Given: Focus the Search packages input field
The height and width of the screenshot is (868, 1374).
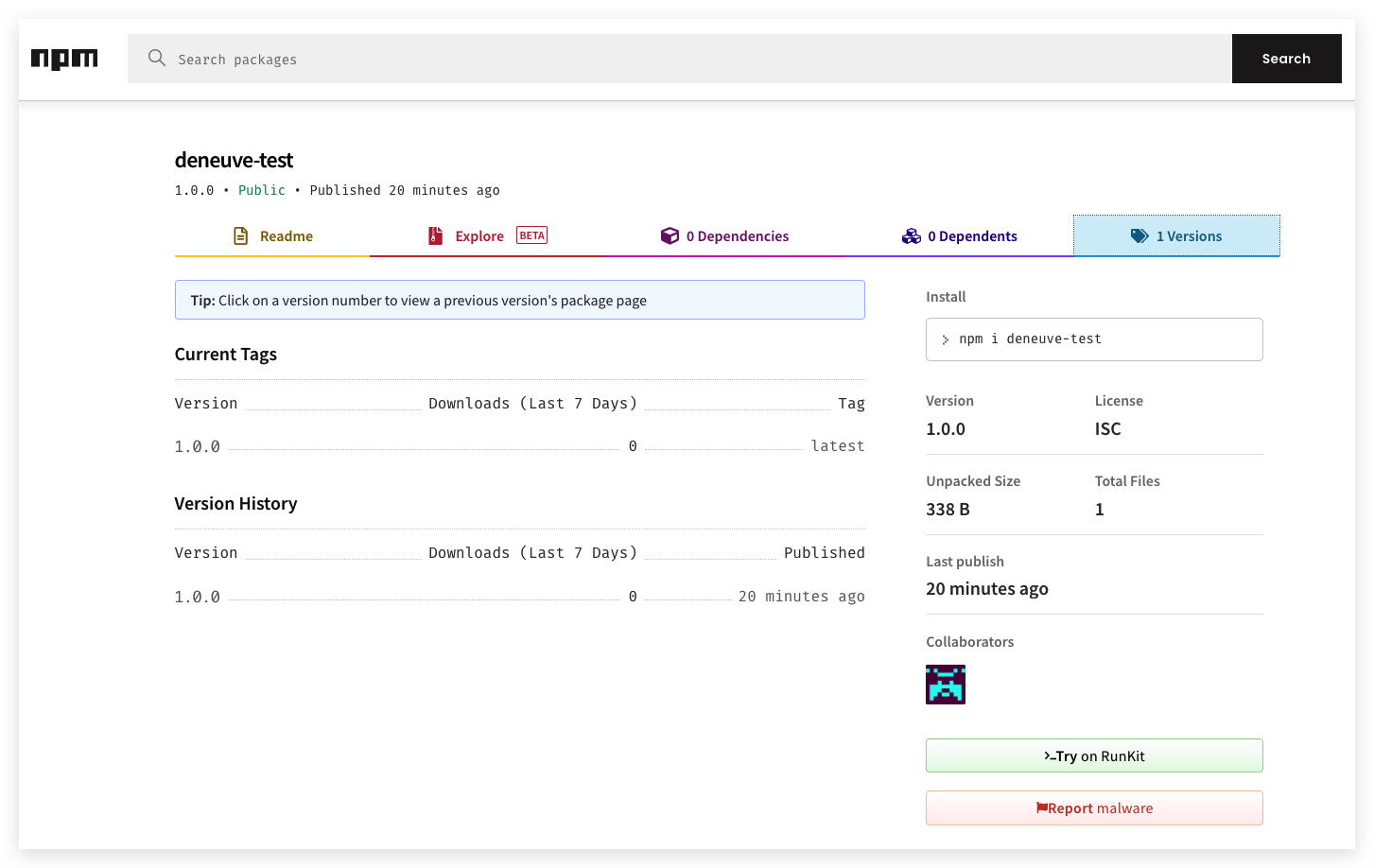Looking at the screenshot, I should tap(680, 59).
